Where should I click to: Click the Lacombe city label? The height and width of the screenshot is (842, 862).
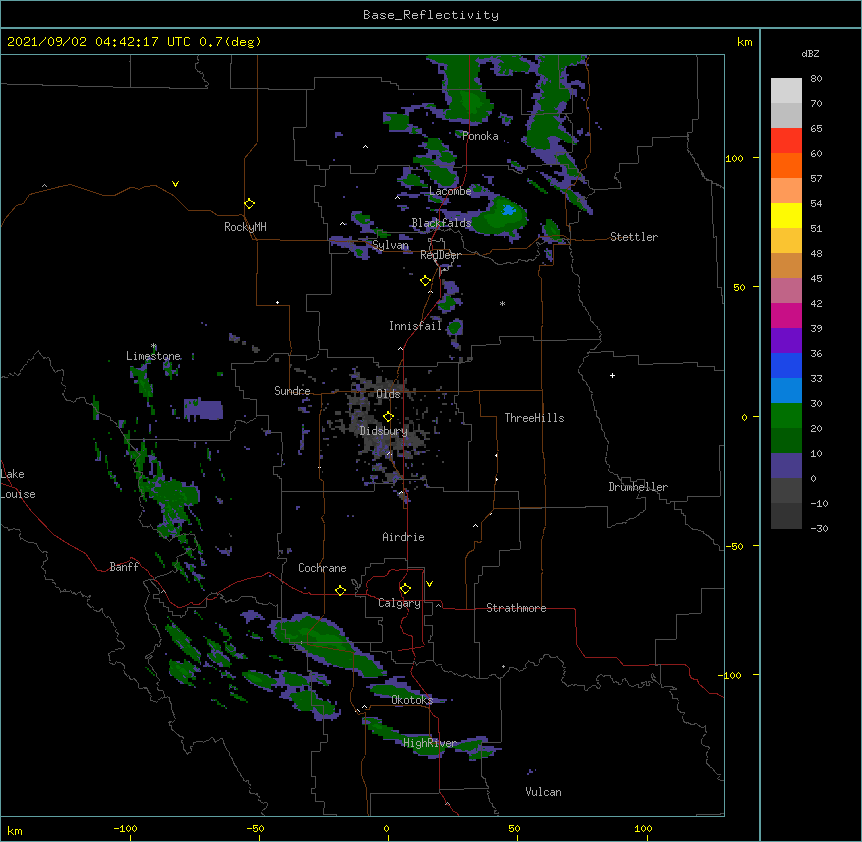tap(450, 191)
